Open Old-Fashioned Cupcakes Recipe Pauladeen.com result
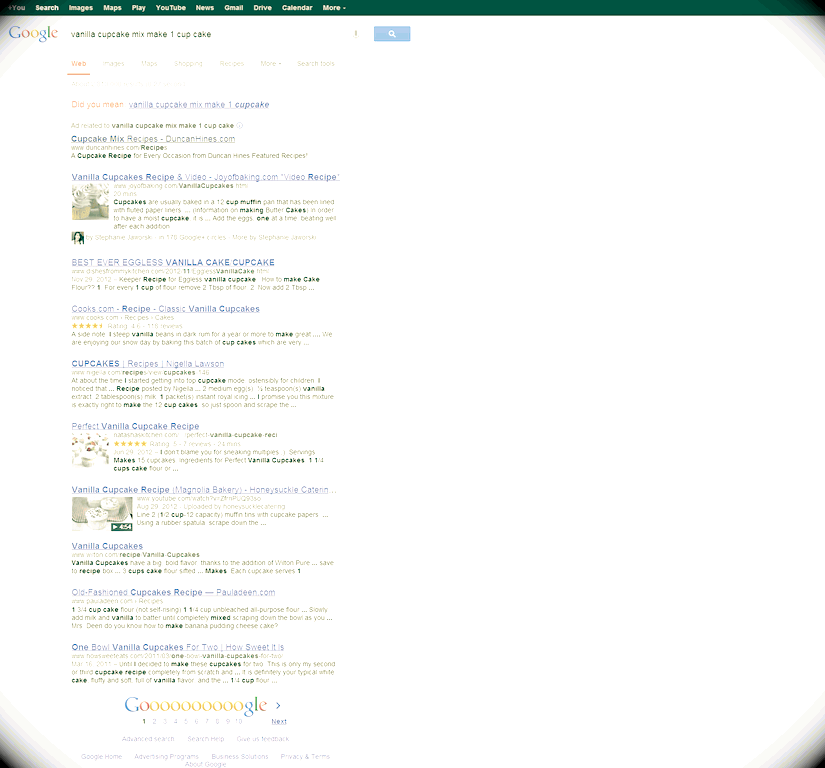Screen dimensions: 825x768 173,592
